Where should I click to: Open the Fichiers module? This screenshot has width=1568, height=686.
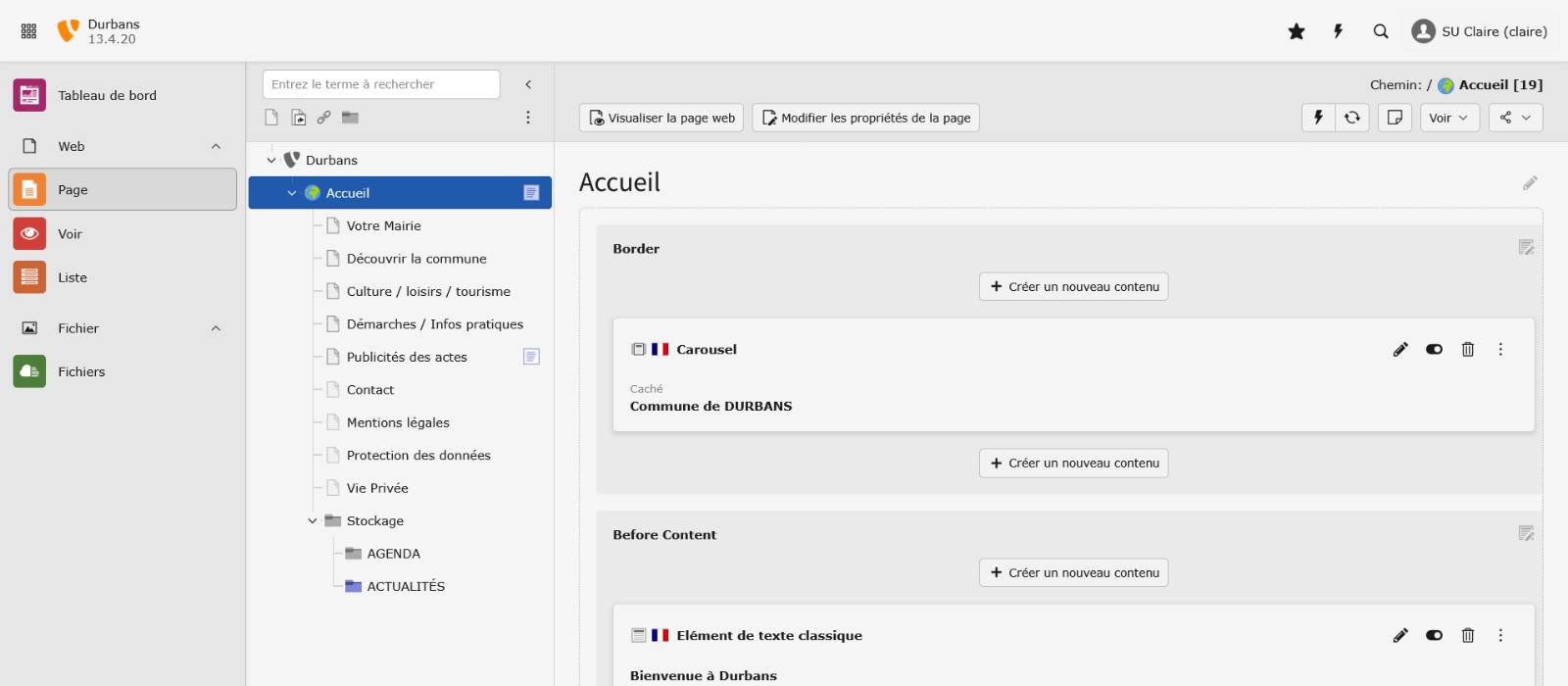80,371
